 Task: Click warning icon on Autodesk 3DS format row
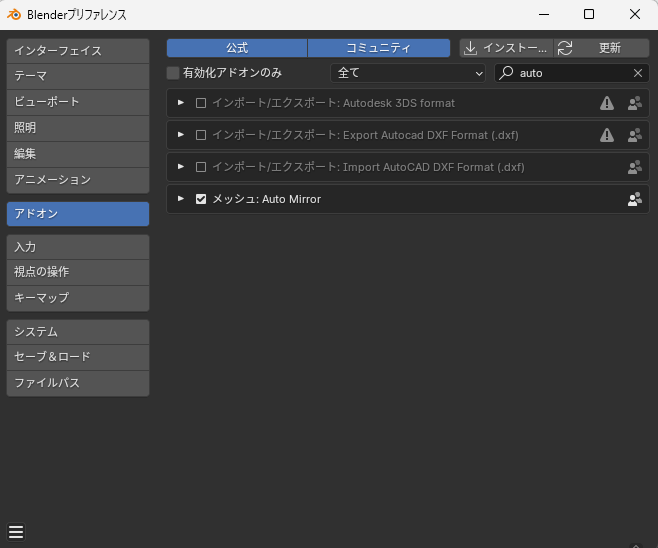(x=607, y=103)
